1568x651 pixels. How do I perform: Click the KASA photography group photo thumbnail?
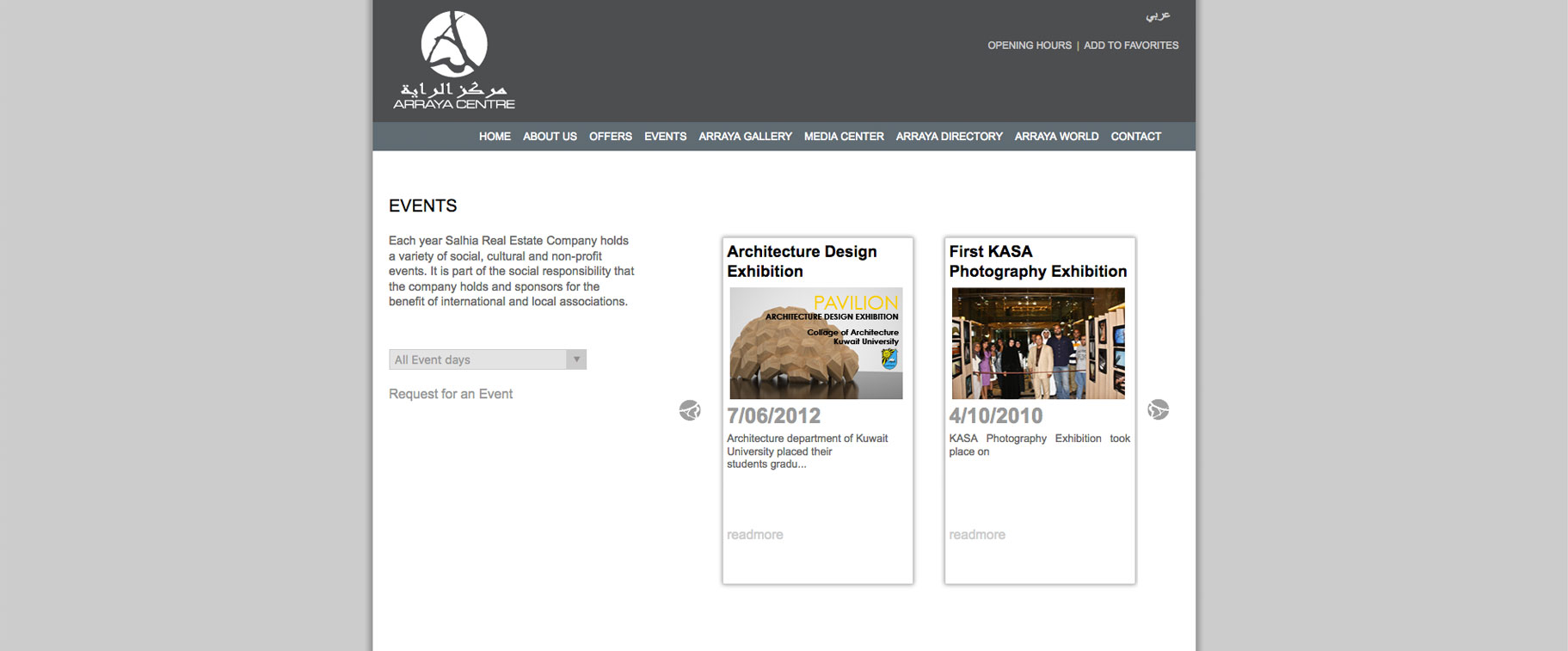(x=1038, y=343)
